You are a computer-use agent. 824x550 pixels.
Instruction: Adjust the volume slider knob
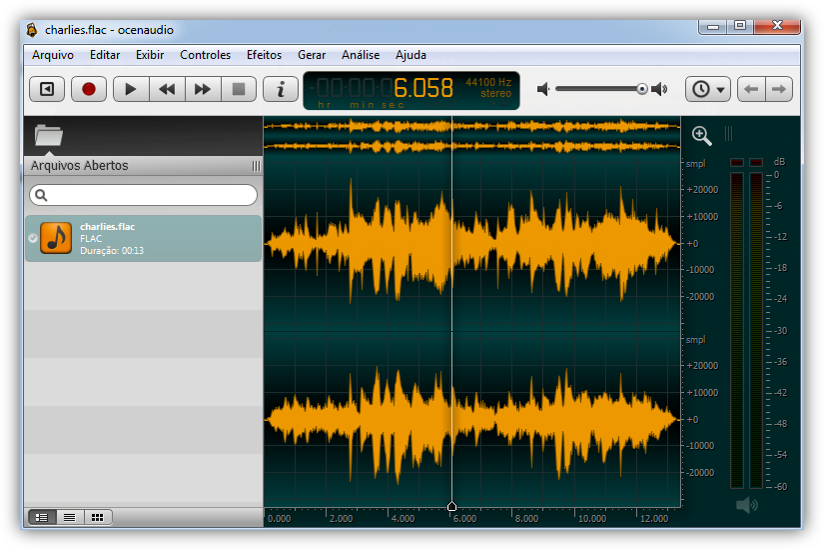642,89
